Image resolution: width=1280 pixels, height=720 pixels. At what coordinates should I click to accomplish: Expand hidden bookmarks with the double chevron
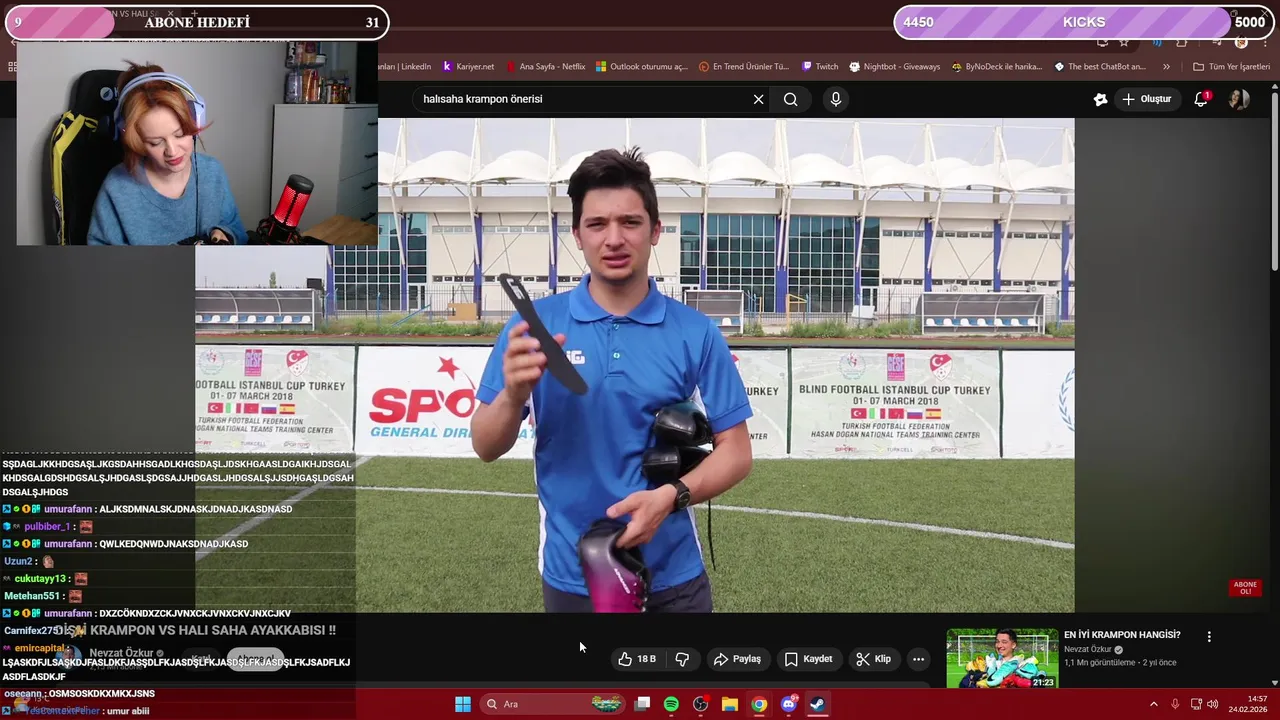[x=1166, y=67]
